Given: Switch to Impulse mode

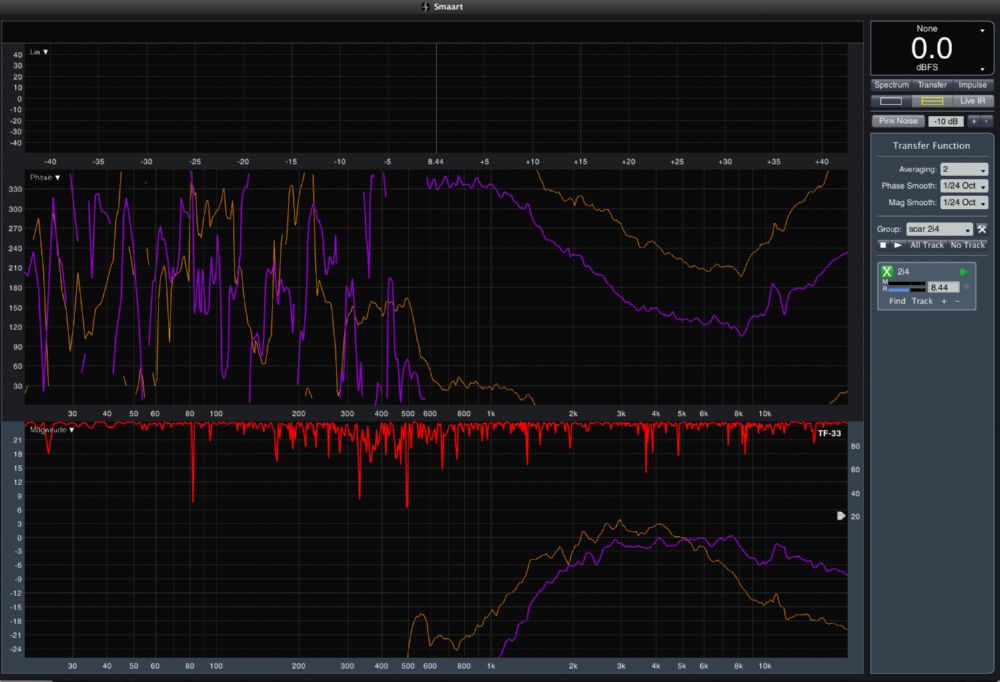Looking at the screenshot, I should 970,85.
